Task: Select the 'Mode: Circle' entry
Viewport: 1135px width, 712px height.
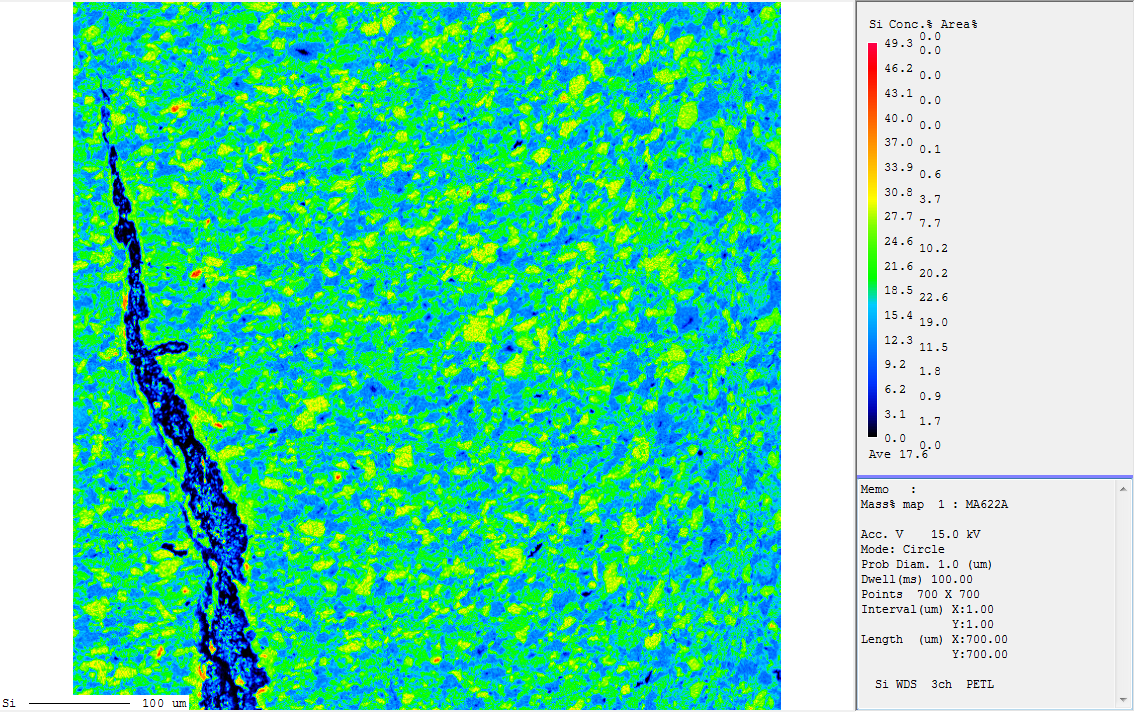Action: [x=902, y=550]
